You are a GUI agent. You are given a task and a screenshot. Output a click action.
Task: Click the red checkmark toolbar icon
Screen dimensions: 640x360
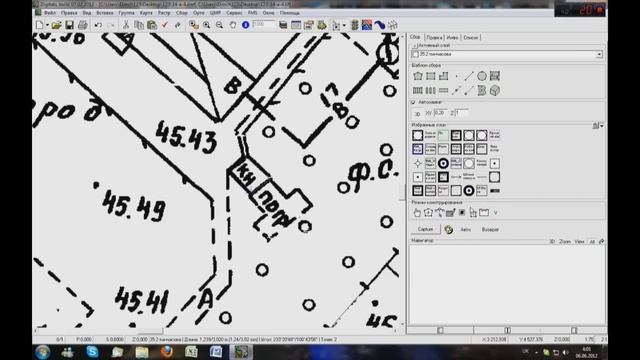tap(165, 25)
